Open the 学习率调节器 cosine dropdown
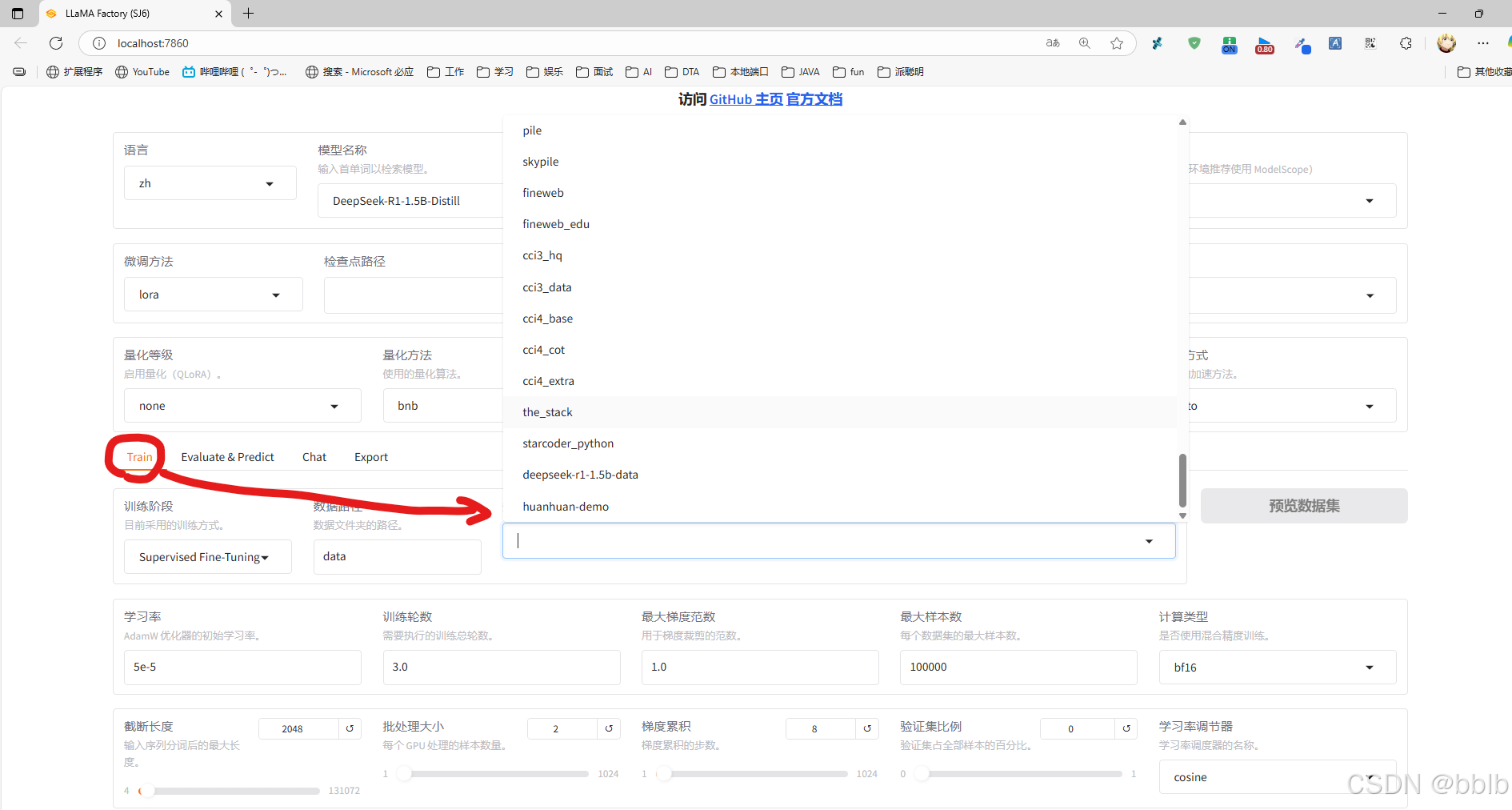The height and width of the screenshot is (810, 1512). (1278, 777)
